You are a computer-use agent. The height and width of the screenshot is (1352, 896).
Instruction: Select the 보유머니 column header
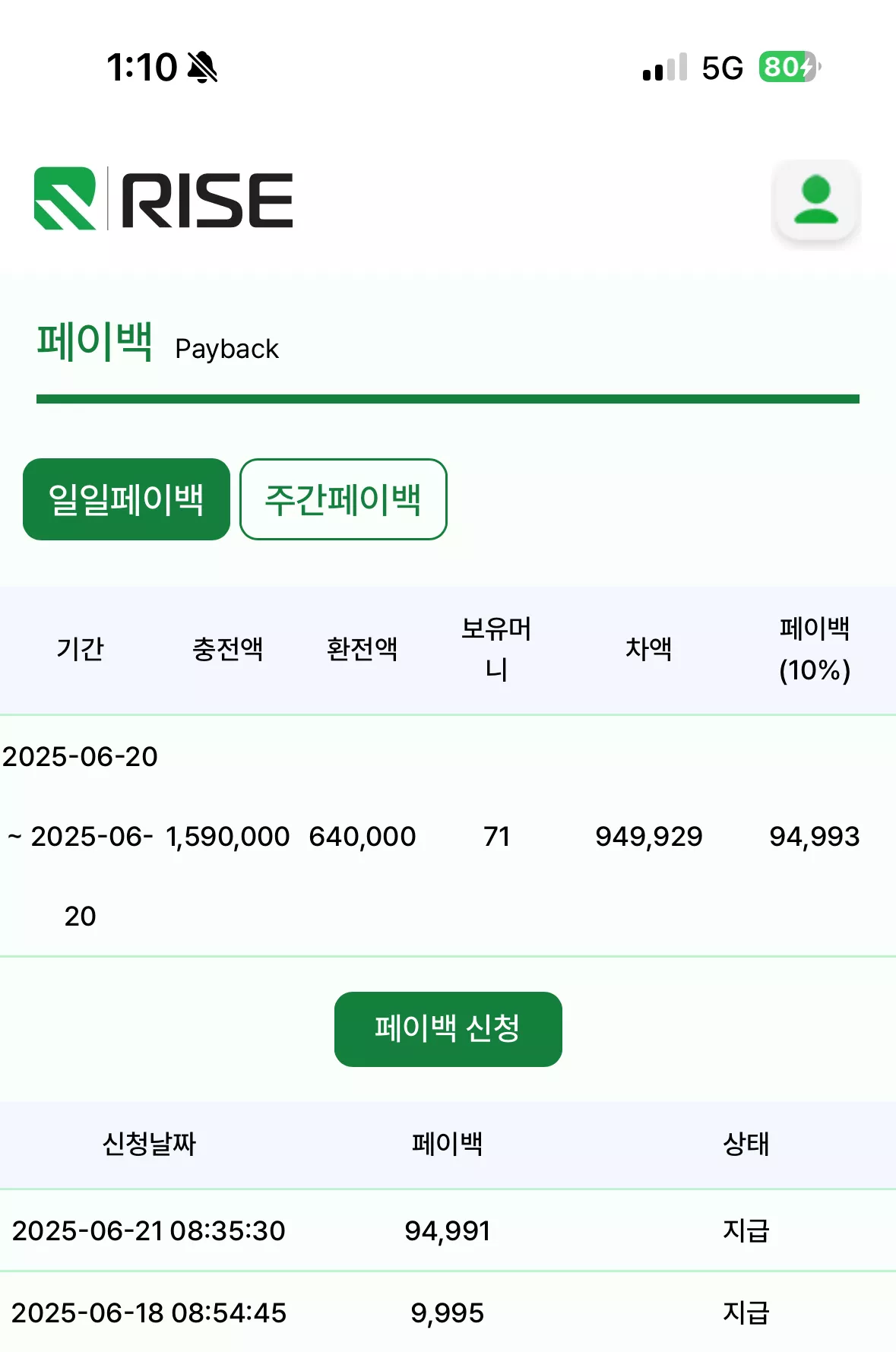point(496,649)
